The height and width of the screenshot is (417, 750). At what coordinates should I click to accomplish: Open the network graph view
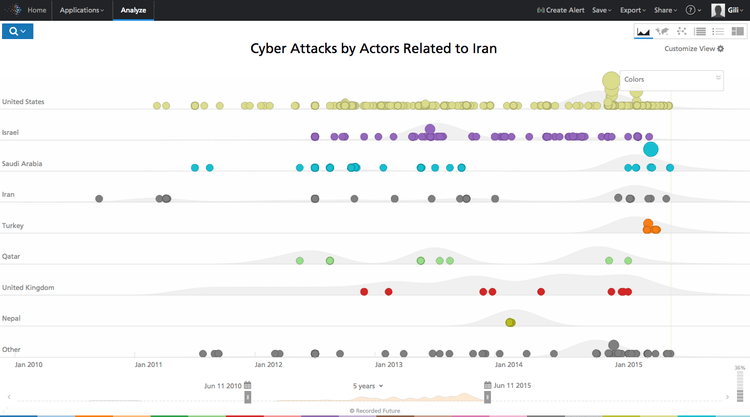(x=681, y=32)
